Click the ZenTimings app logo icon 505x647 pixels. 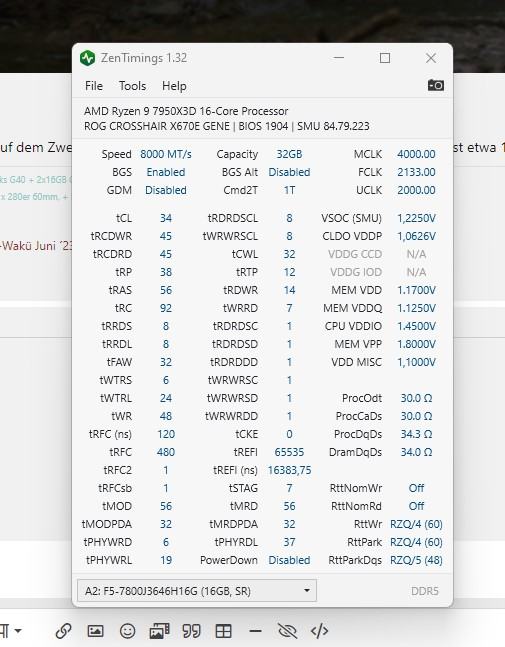[87, 58]
